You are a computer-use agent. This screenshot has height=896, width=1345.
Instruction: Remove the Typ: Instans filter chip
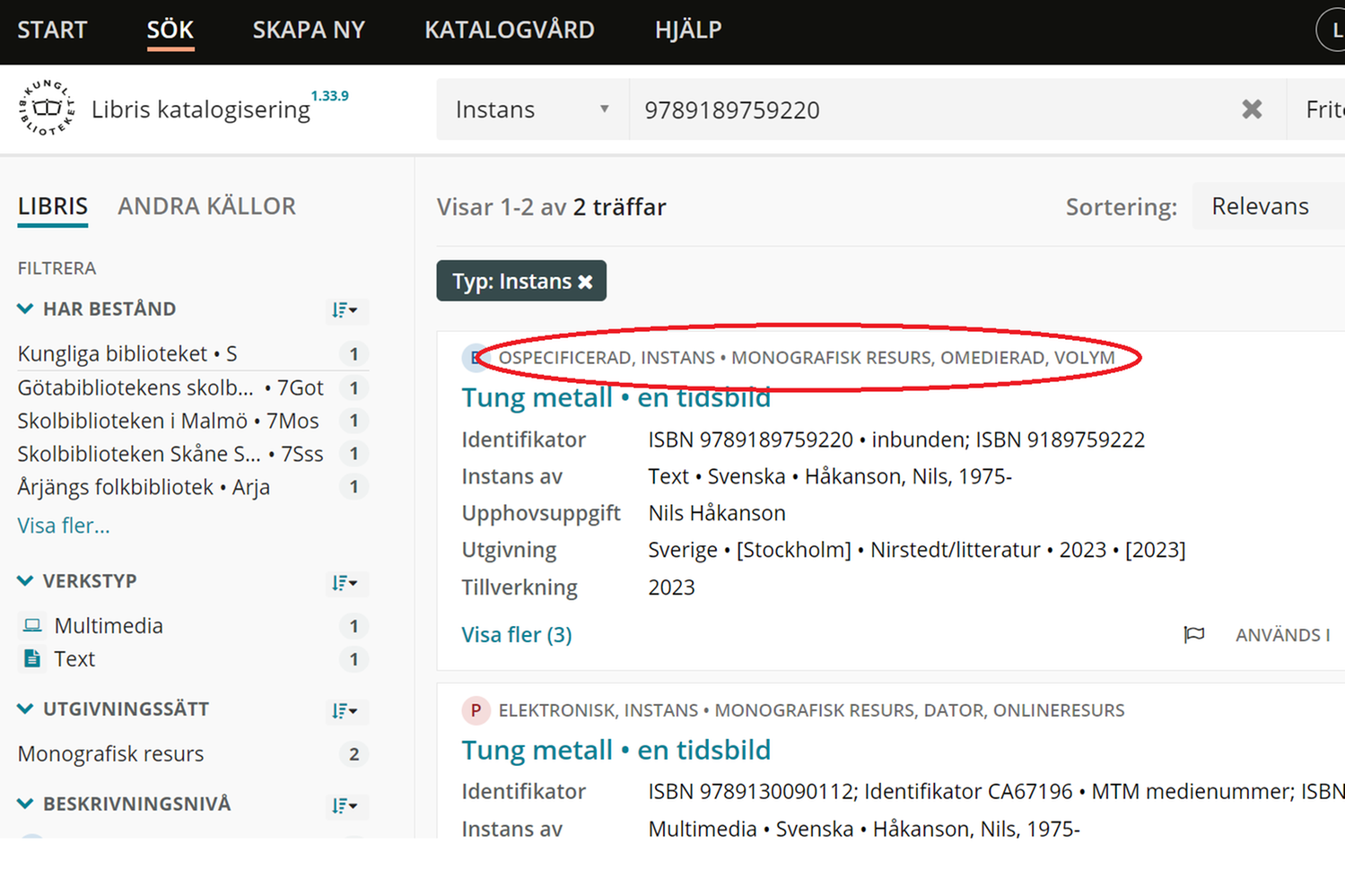coord(585,282)
